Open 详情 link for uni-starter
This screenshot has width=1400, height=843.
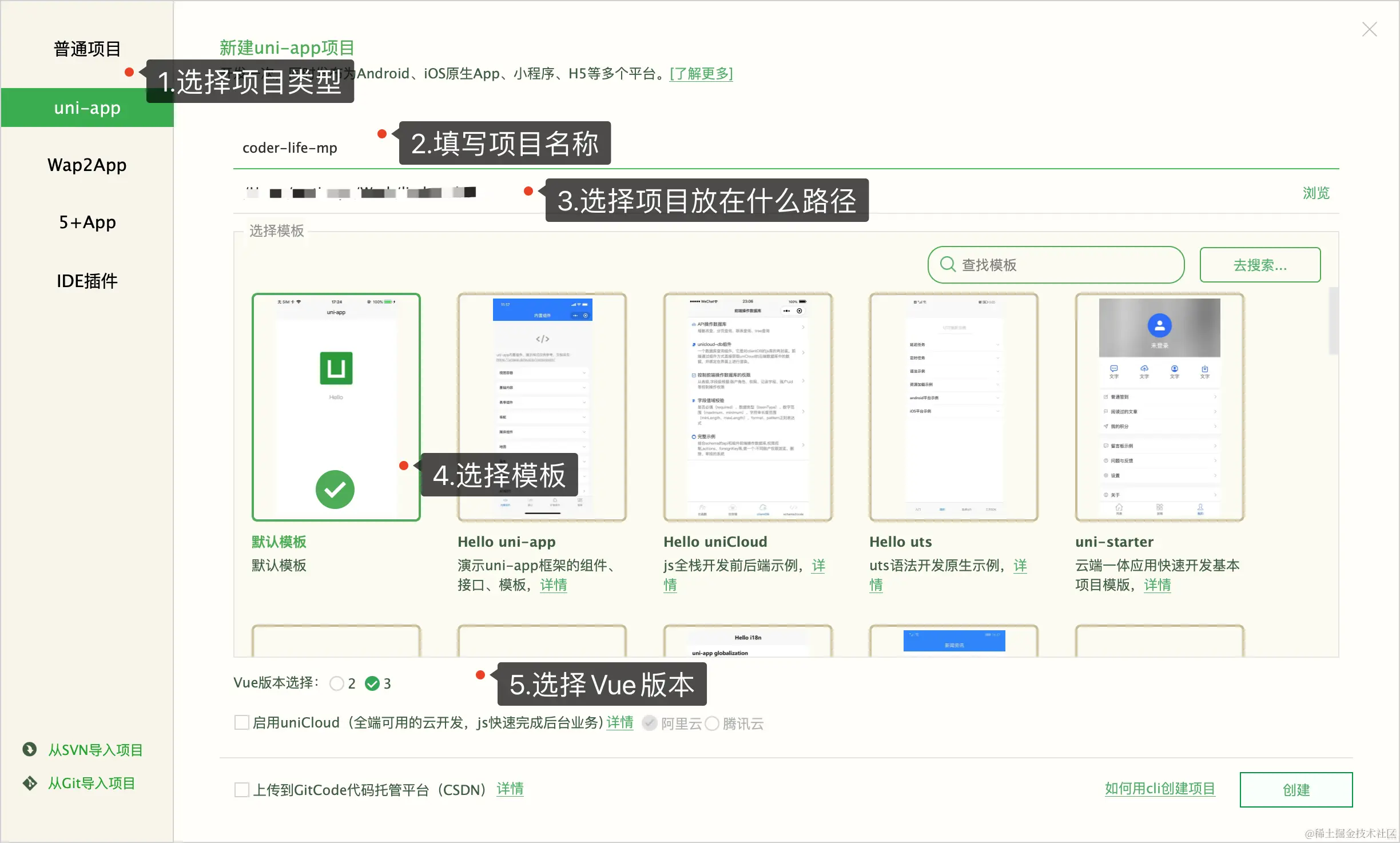(1157, 585)
